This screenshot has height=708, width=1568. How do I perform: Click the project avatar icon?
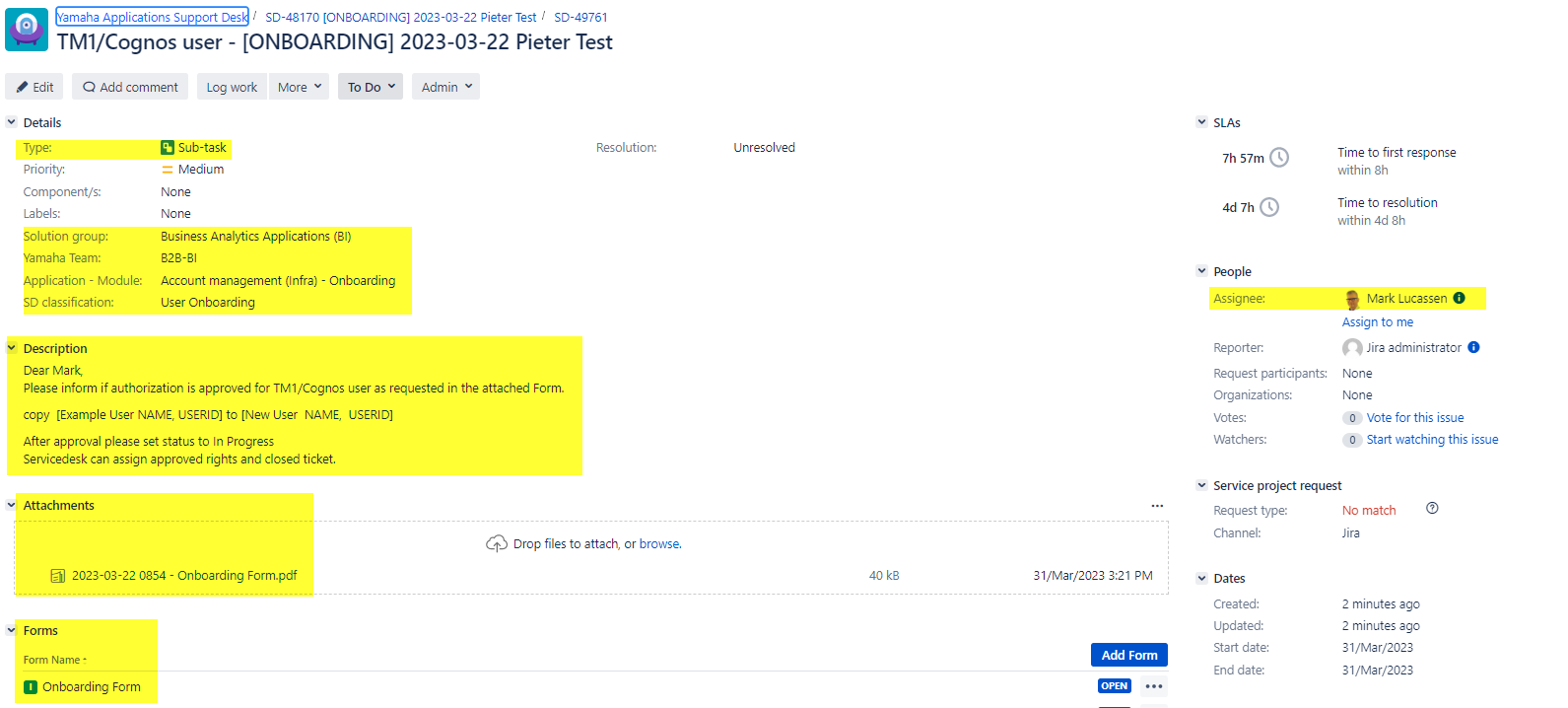click(x=27, y=30)
